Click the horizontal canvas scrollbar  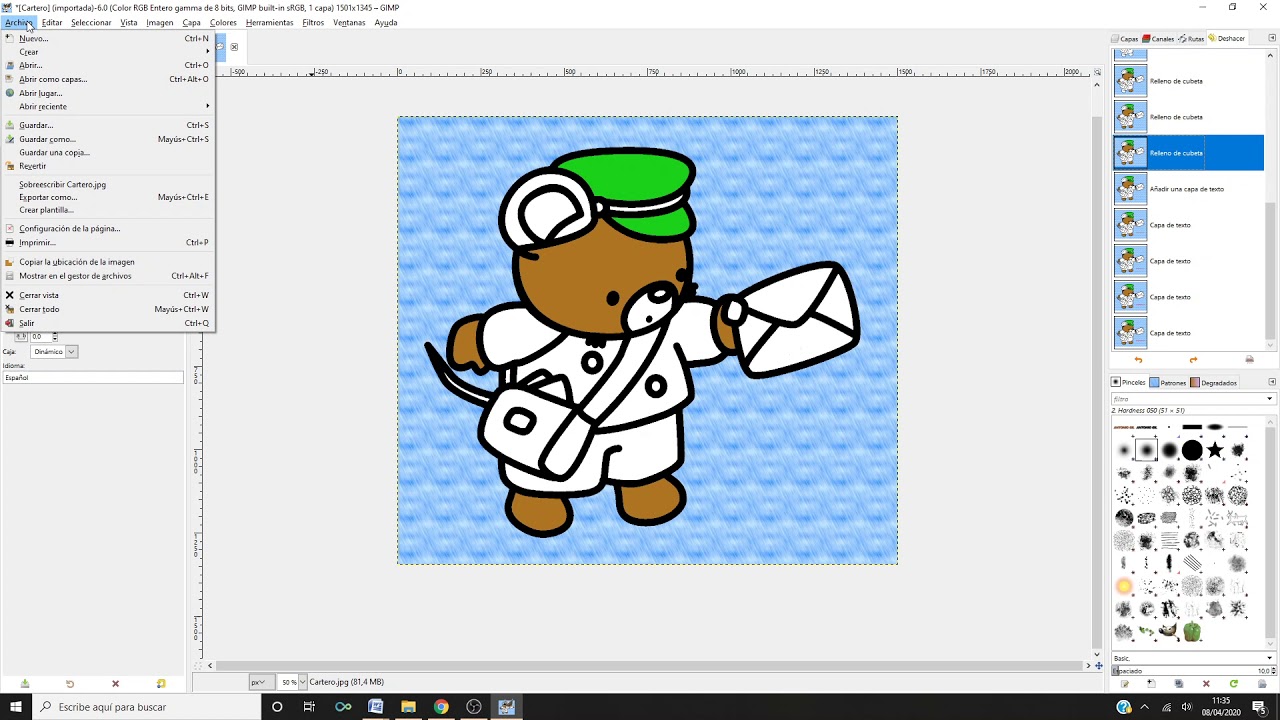pos(650,665)
